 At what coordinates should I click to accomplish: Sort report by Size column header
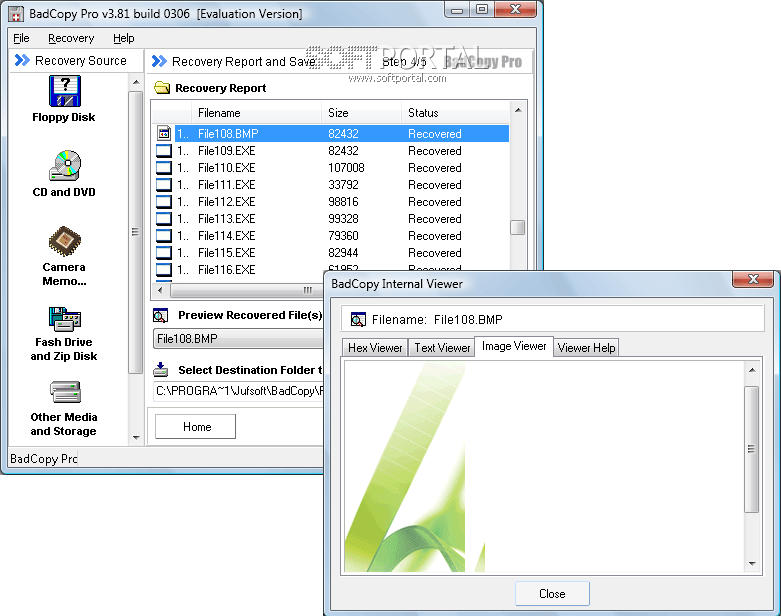pos(362,113)
